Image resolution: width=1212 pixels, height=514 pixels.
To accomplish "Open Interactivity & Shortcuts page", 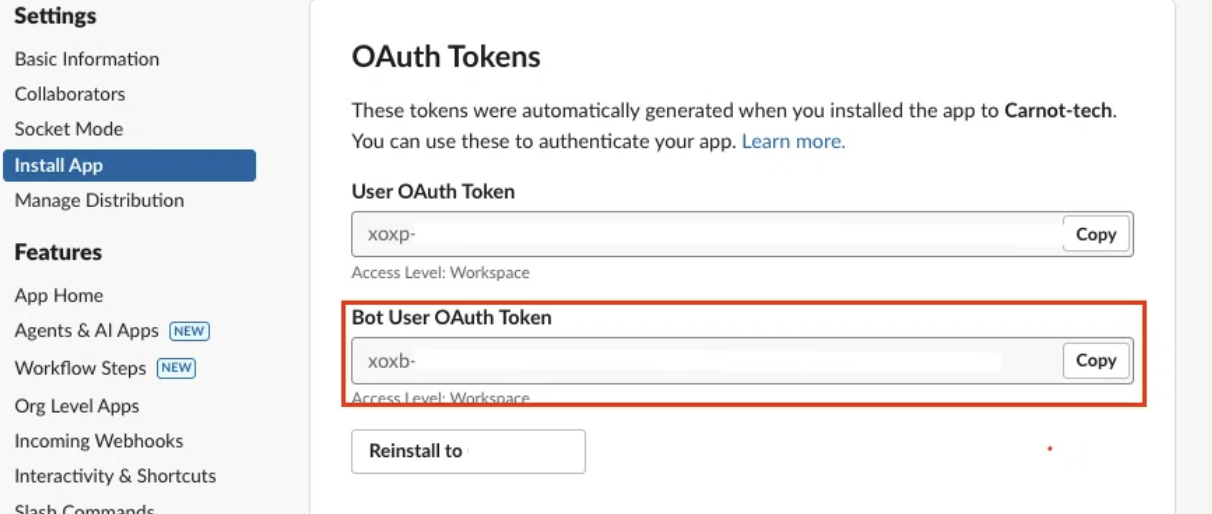I will (x=115, y=476).
